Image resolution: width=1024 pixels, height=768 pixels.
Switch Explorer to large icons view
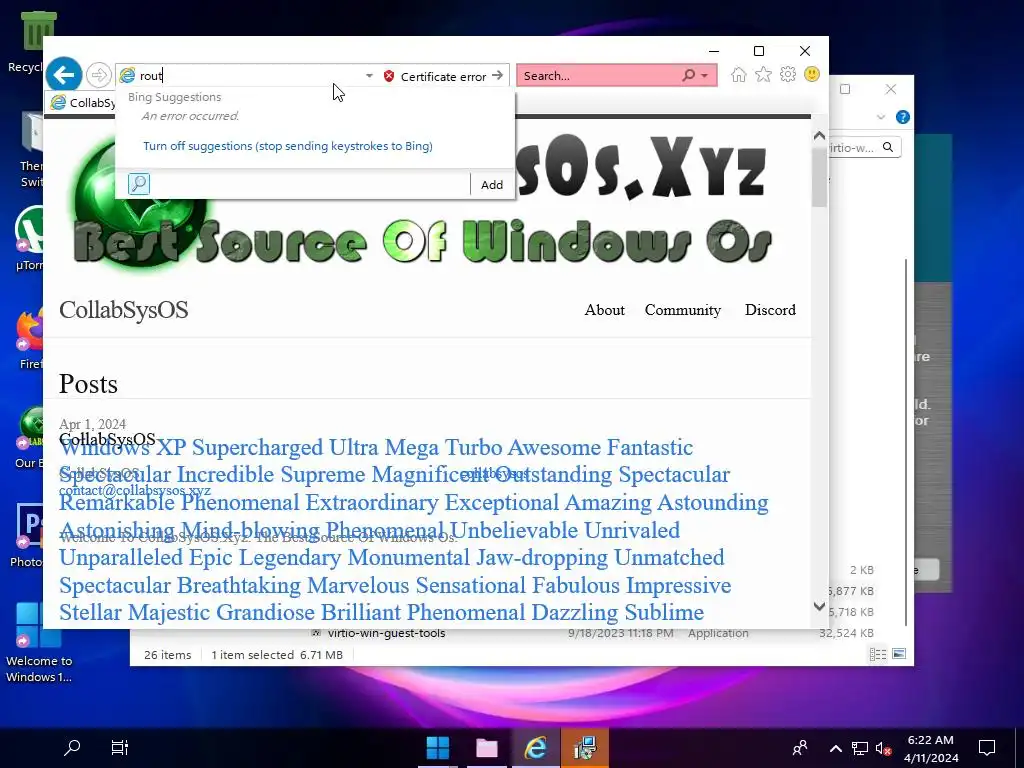(x=899, y=654)
